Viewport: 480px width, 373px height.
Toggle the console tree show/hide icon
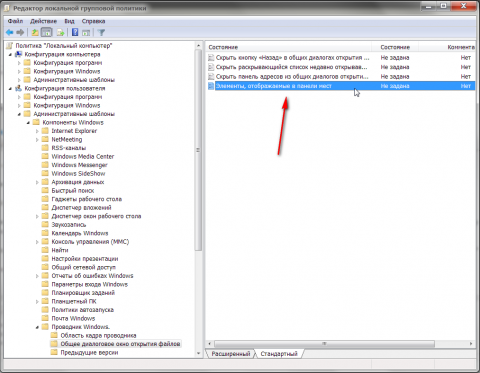[46, 32]
